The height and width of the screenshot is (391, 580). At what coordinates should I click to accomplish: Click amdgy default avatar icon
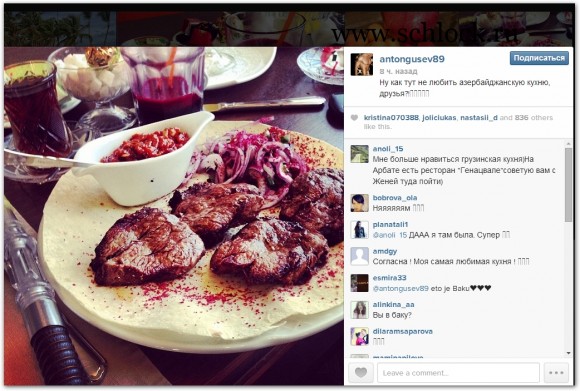pyautogui.click(x=360, y=256)
